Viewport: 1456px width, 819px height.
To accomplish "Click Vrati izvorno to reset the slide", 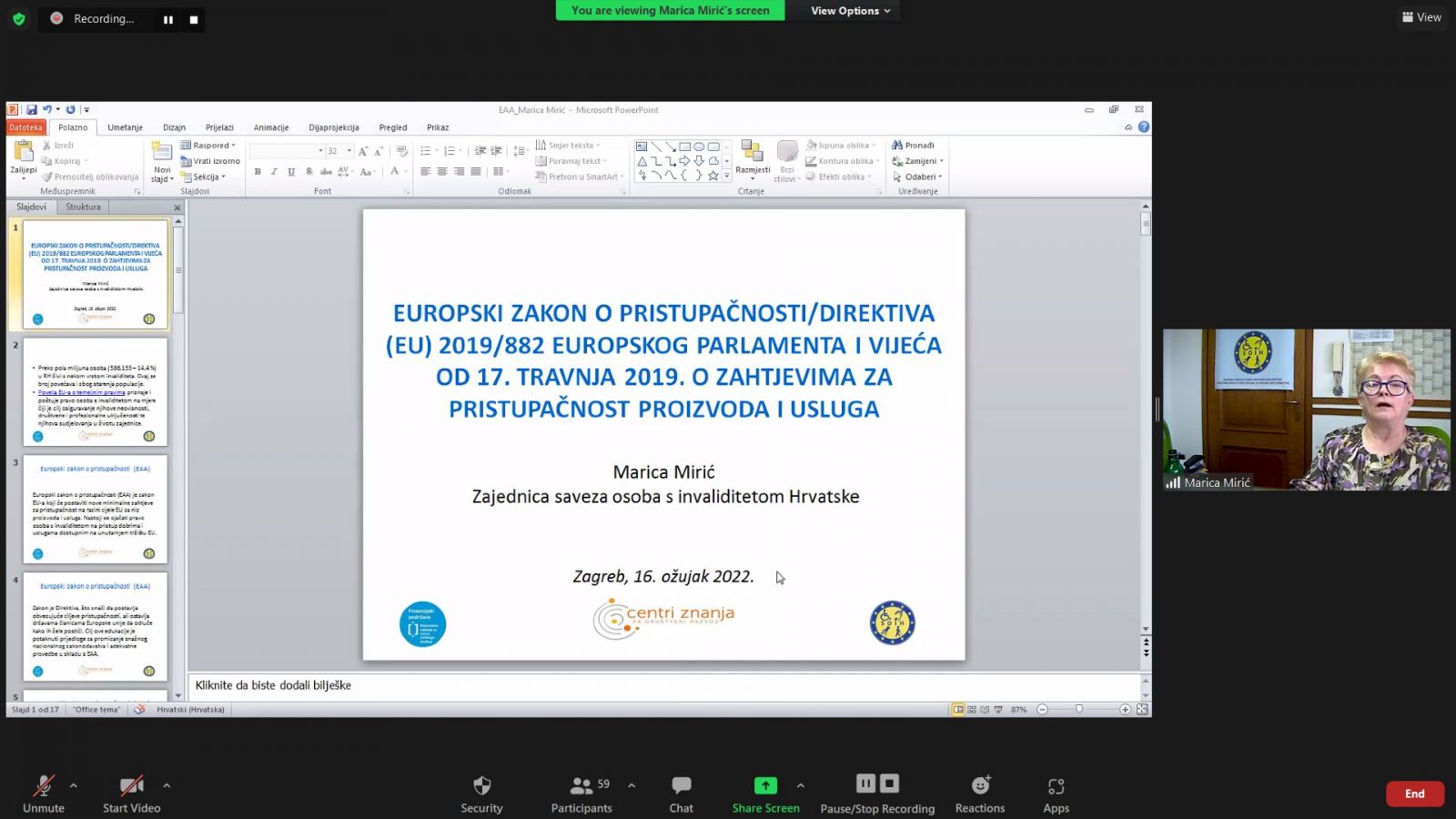I will click(210, 161).
